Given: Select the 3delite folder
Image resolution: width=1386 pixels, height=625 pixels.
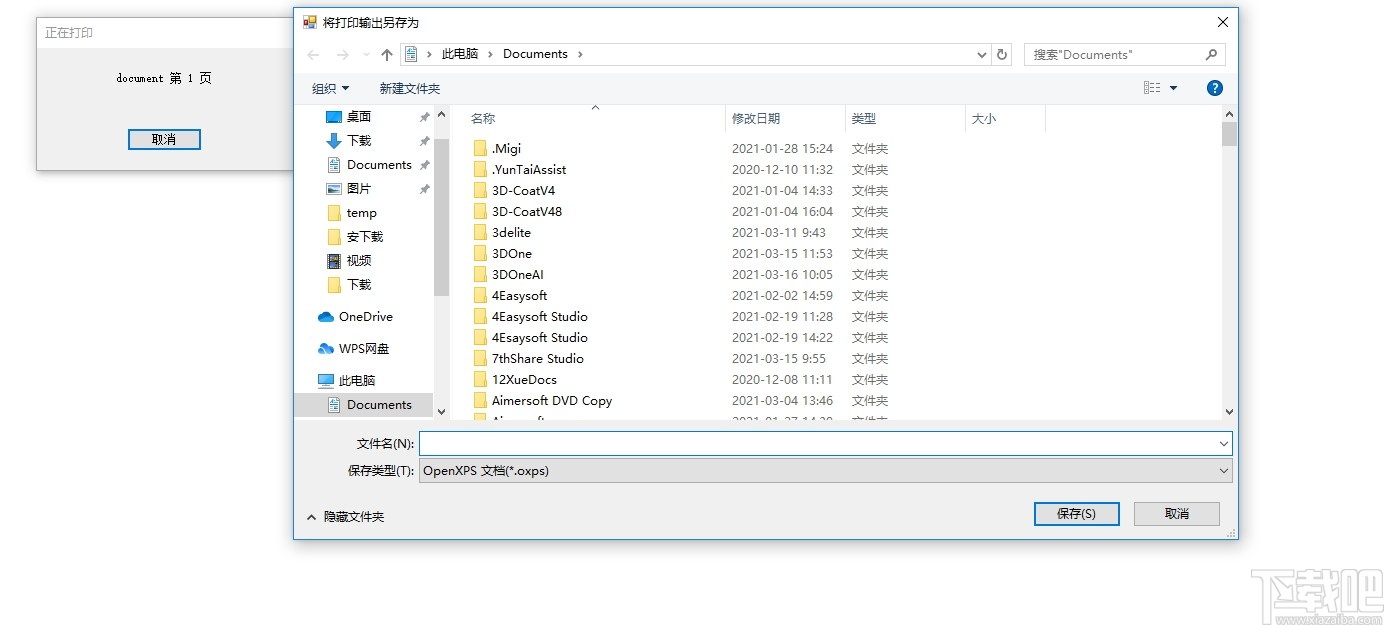Looking at the screenshot, I should click(511, 233).
